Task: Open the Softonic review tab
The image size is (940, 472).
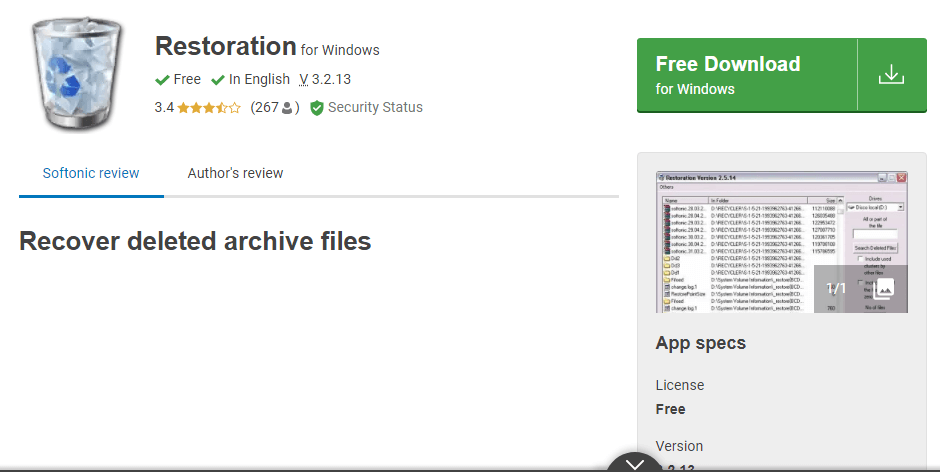Action: 91,173
